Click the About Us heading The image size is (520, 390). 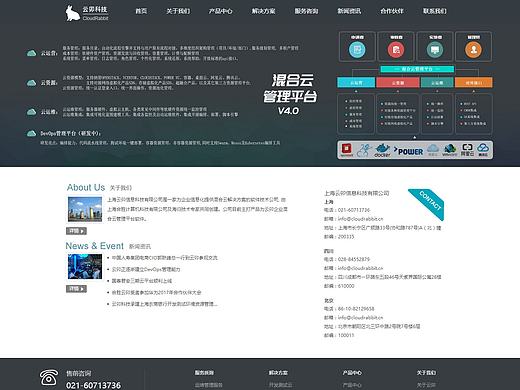tap(86, 187)
